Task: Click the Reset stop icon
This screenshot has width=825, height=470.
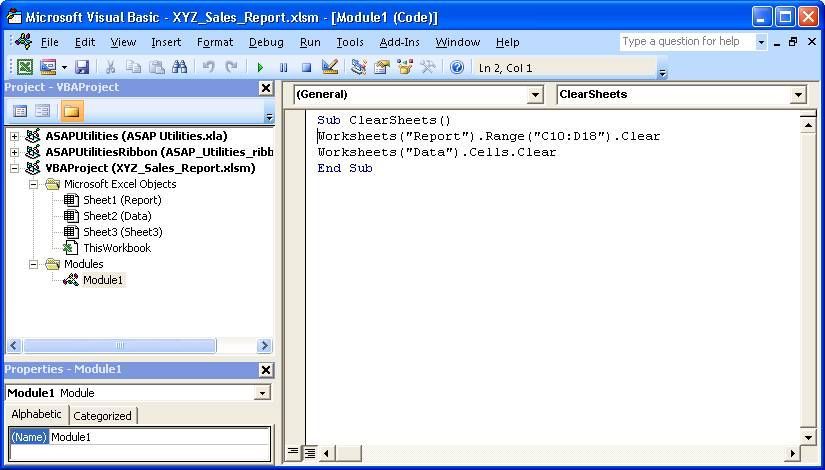Action: 306,67
